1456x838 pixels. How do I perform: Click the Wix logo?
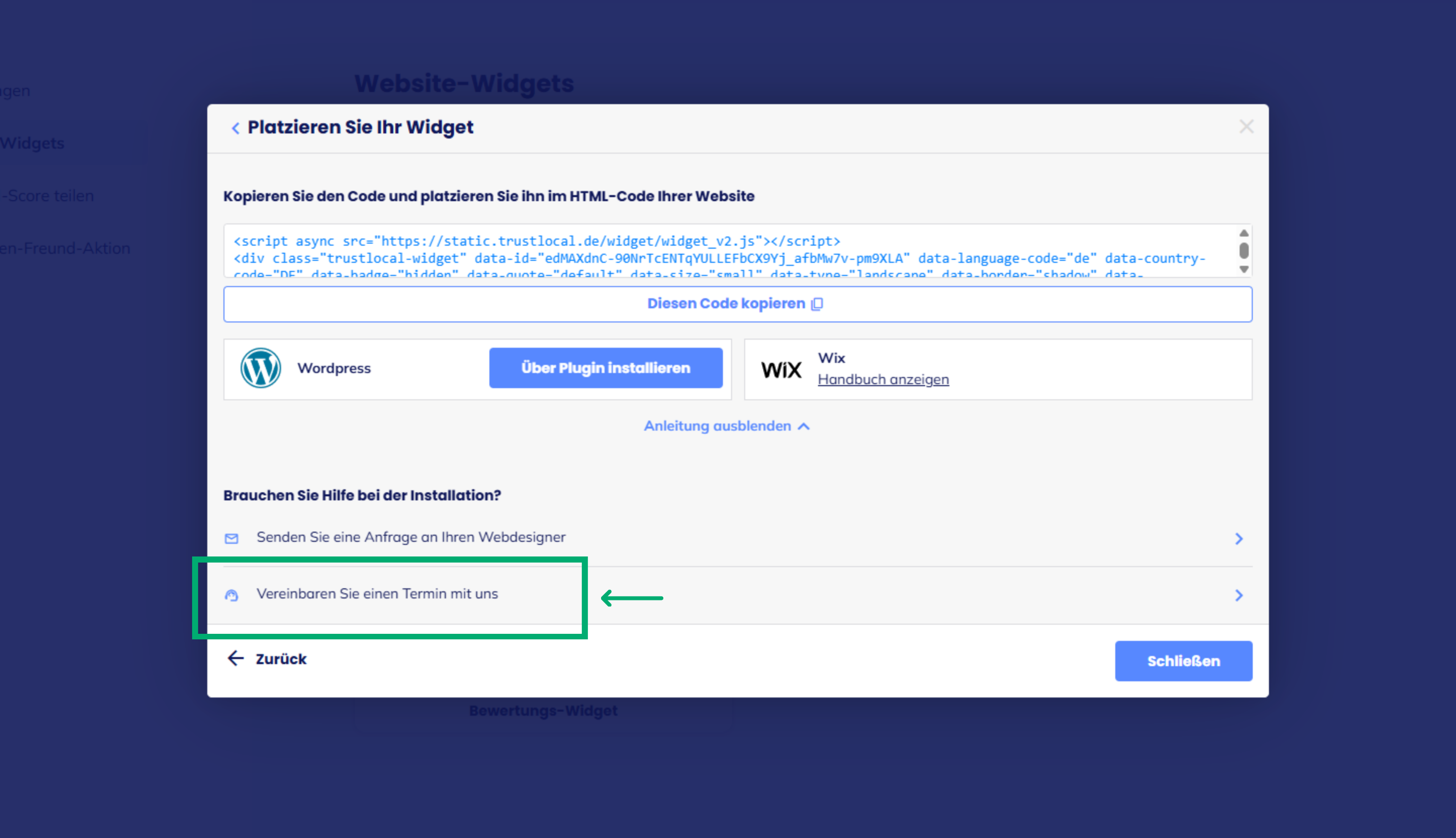(x=781, y=369)
